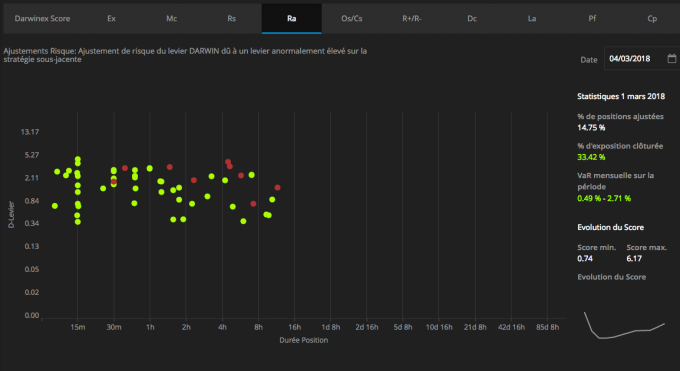Open the La tab
680x371 pixels.
click(532, 19)
